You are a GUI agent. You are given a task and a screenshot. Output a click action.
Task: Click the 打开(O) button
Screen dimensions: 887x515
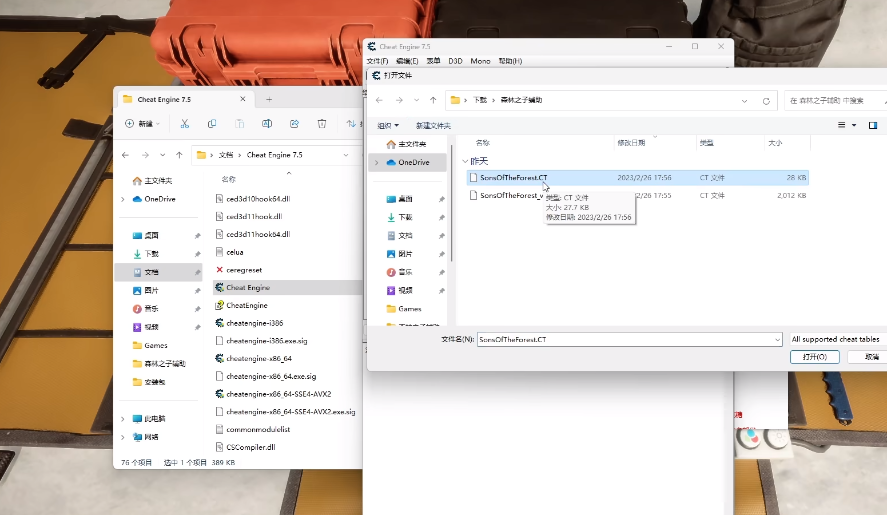[814, 356]
